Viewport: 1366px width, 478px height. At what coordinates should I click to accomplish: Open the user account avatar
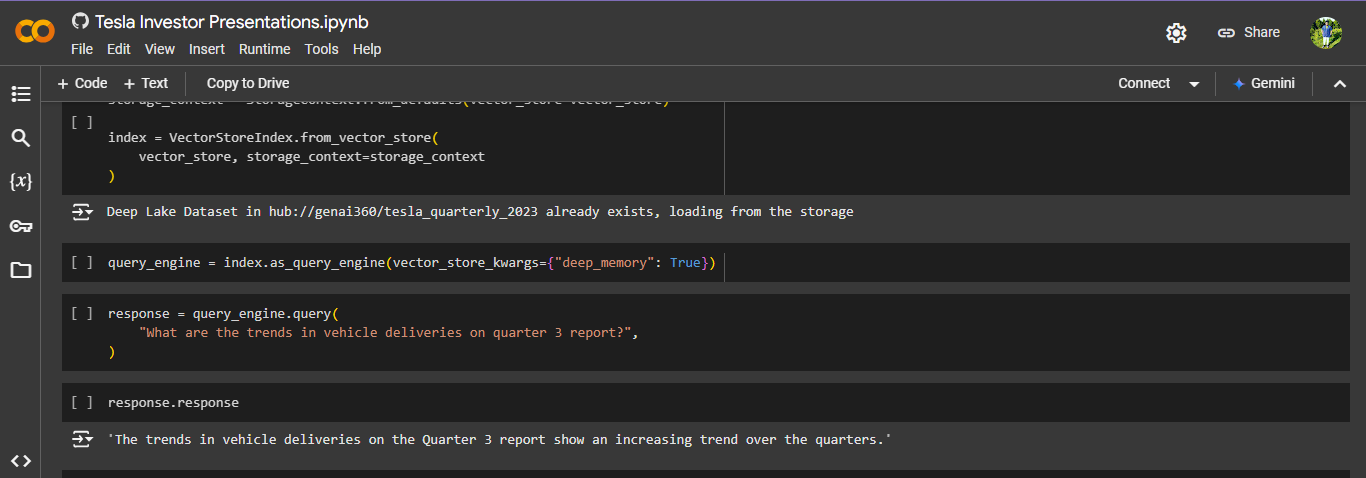click(x=1326, y=33)
